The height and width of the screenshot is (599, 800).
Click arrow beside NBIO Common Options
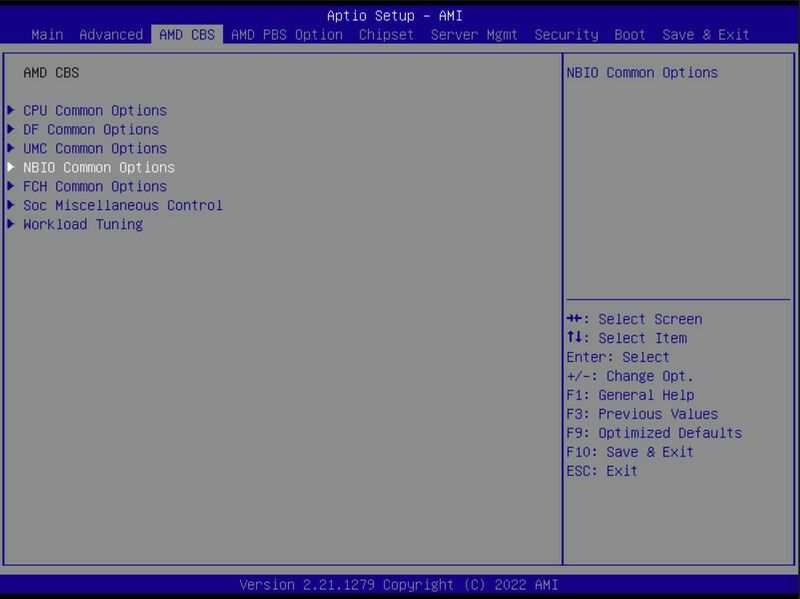click(x=11, y=166)
